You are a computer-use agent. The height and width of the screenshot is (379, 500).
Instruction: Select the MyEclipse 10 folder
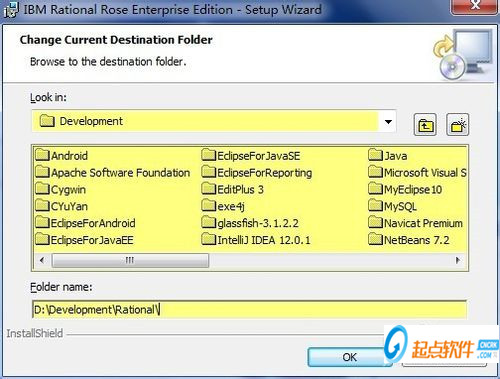coord(405,189)
